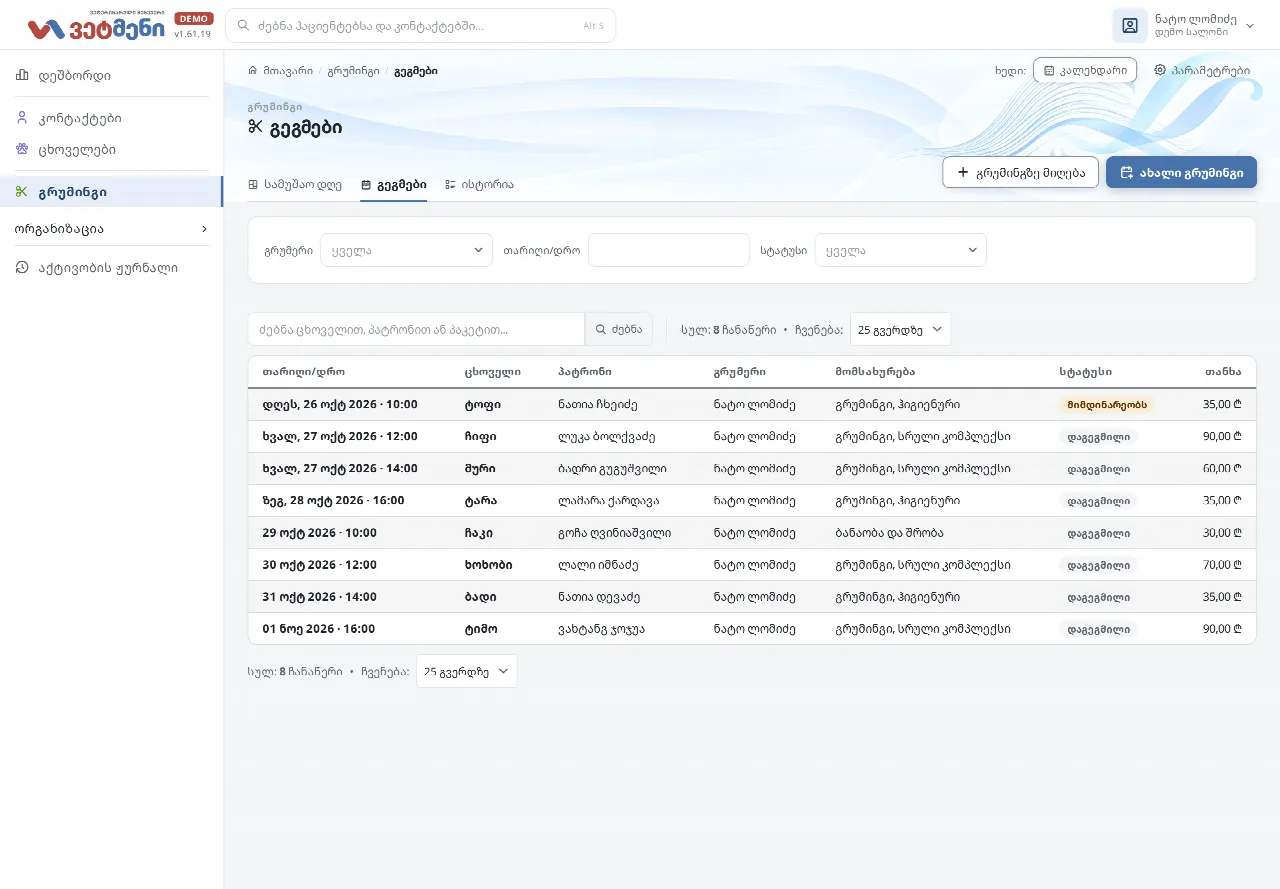Open the გრუმინგი breadcrumb link
This screenshot has width=1280, height=889.
[x=353, y=71]
